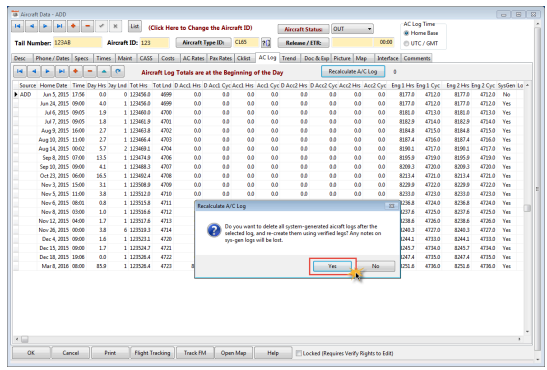
Task: Go to next AC log entry
Action: pos(47,71)
